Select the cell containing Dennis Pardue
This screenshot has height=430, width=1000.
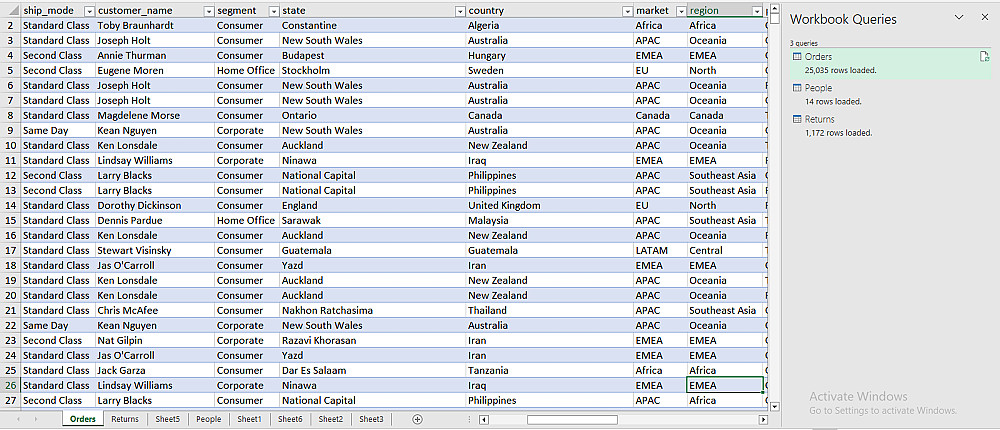point(155,220)
